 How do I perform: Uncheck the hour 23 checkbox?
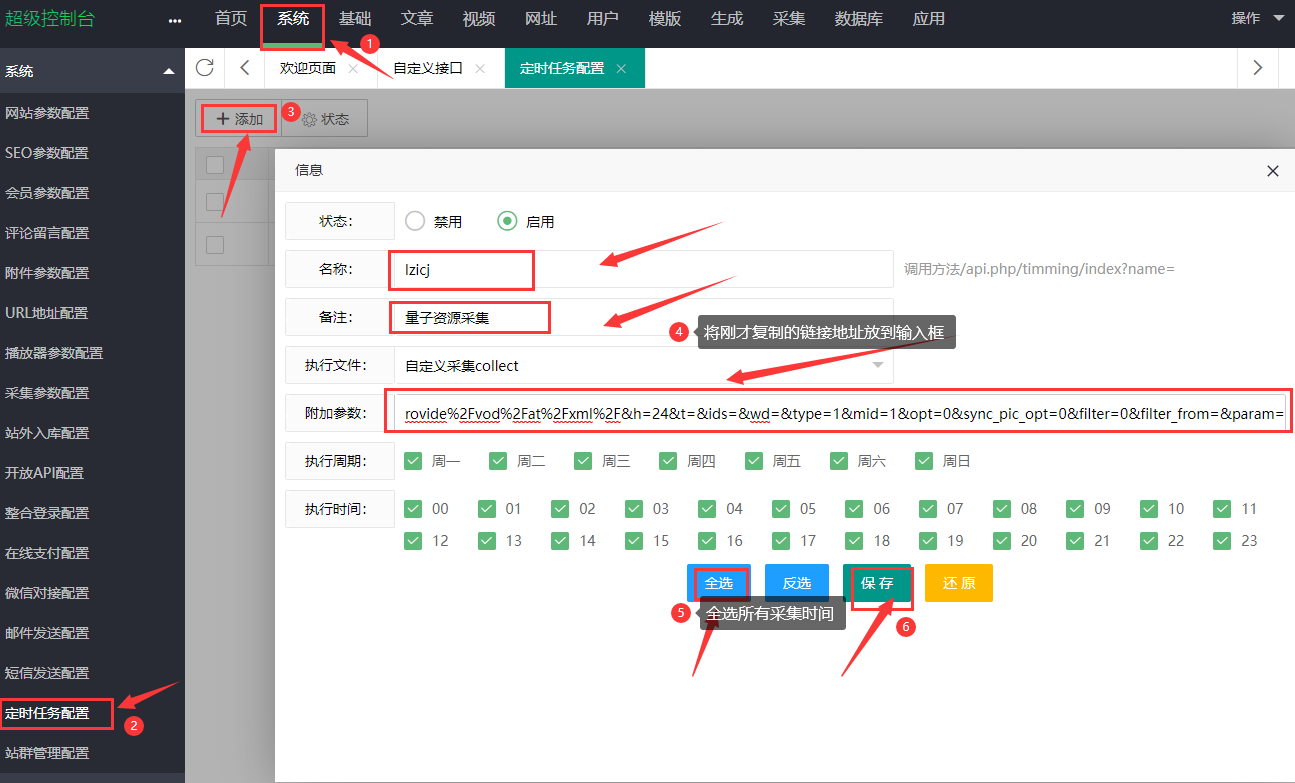coord(1222,540)
